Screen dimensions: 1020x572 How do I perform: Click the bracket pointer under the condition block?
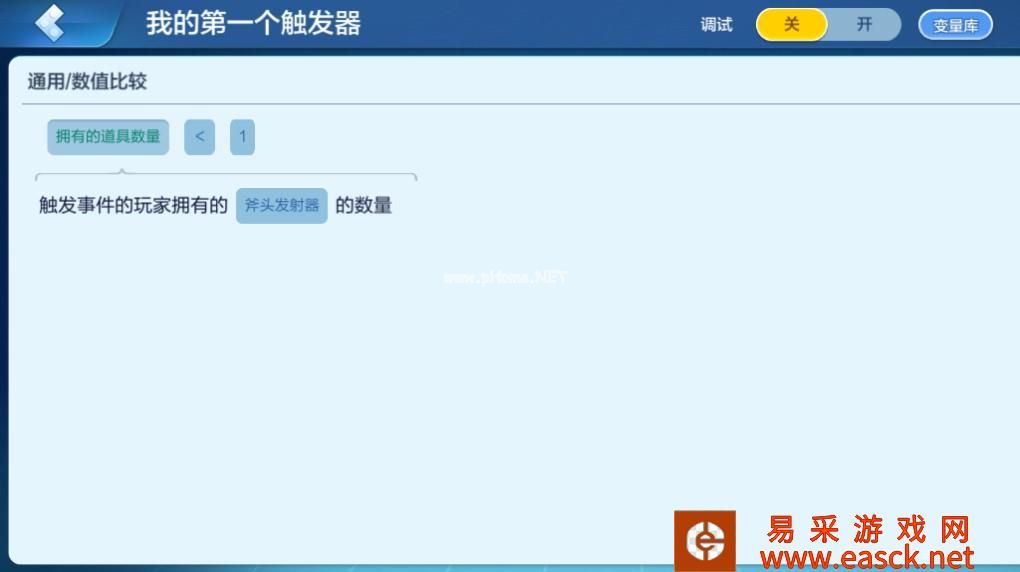(x=122, y=174)
